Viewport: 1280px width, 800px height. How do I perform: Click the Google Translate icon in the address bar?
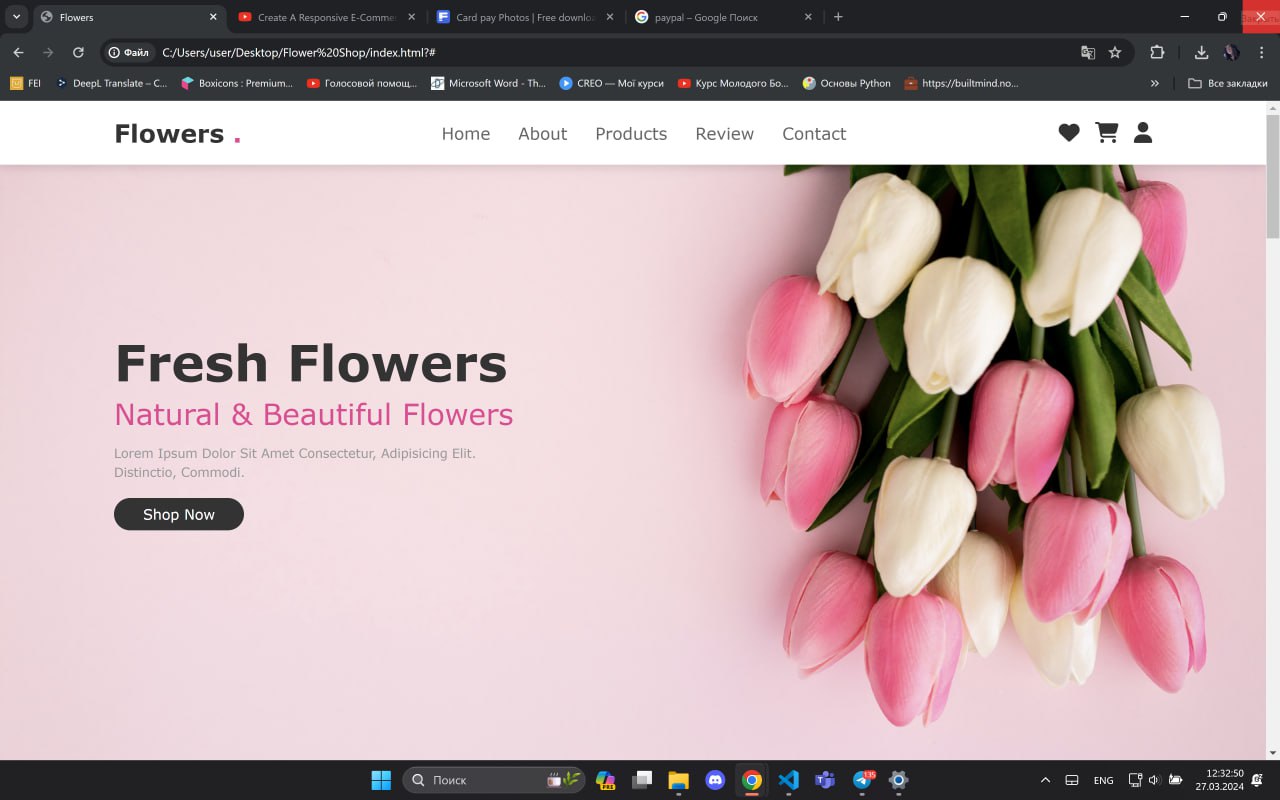[1088, 52]
